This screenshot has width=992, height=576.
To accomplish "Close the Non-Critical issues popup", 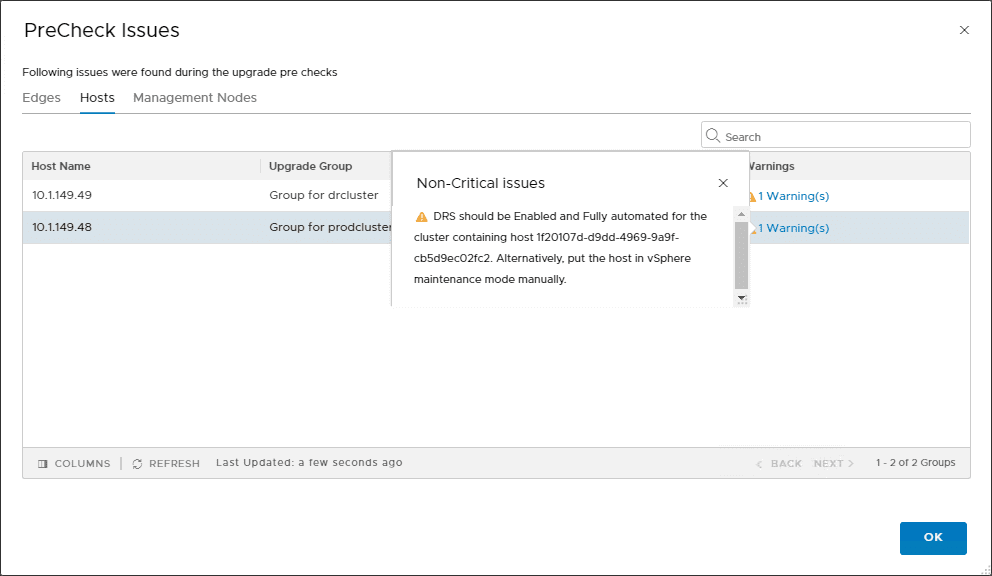I will click(x=723, y=183).
